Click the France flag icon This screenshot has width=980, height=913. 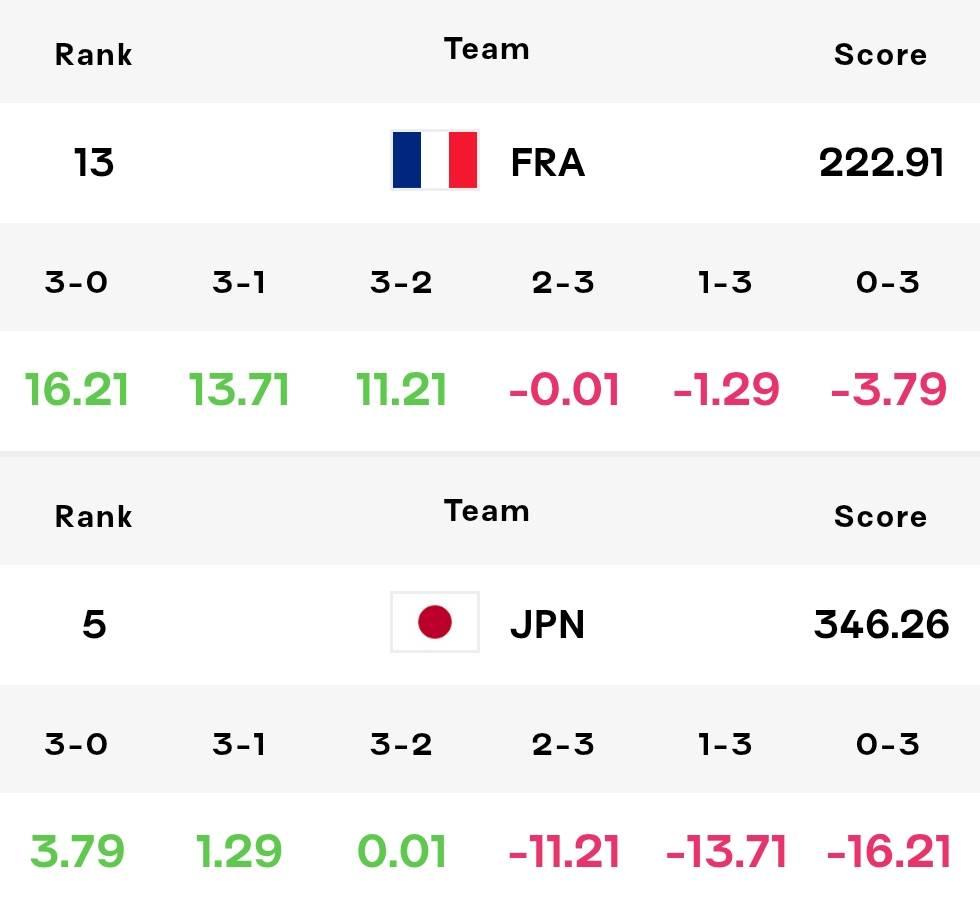tap(435, 160)
